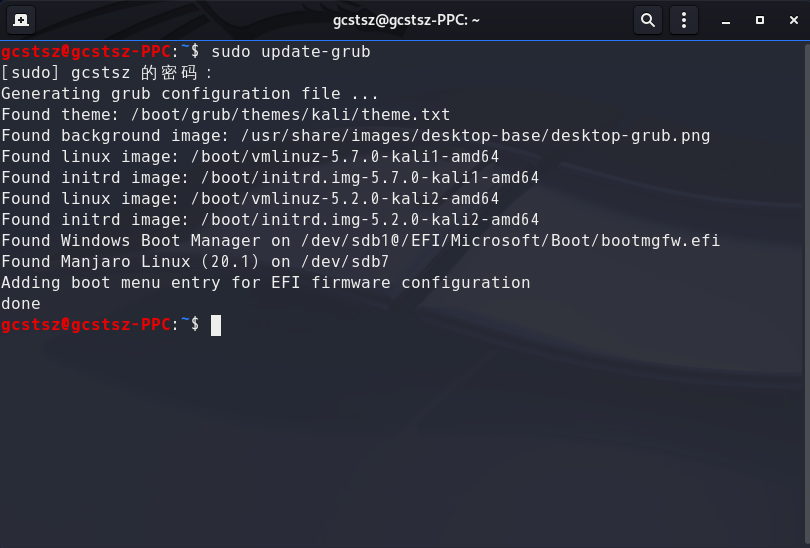
Task: Click the initrd.img-5.2.0-kali2-amd64 line
Action: (x=270, y=220)
